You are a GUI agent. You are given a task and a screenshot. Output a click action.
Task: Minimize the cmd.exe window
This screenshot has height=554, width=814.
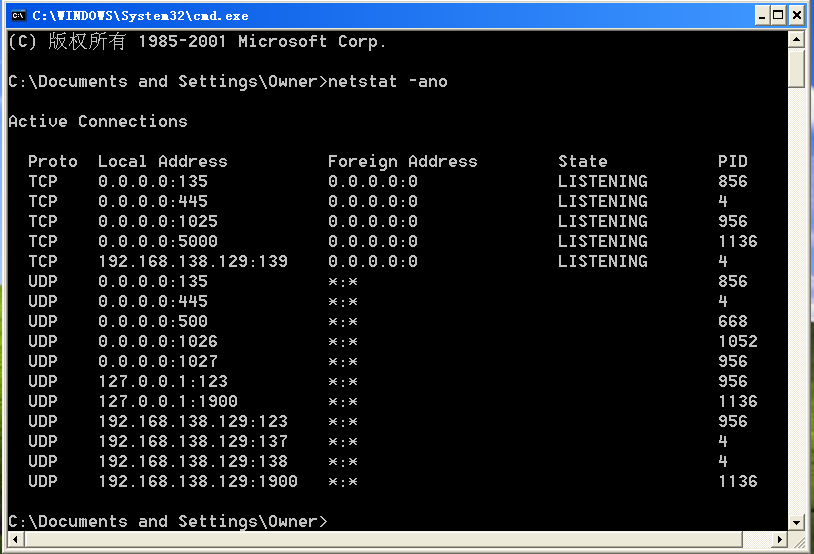pyautogui.click(x=761, y=15)
